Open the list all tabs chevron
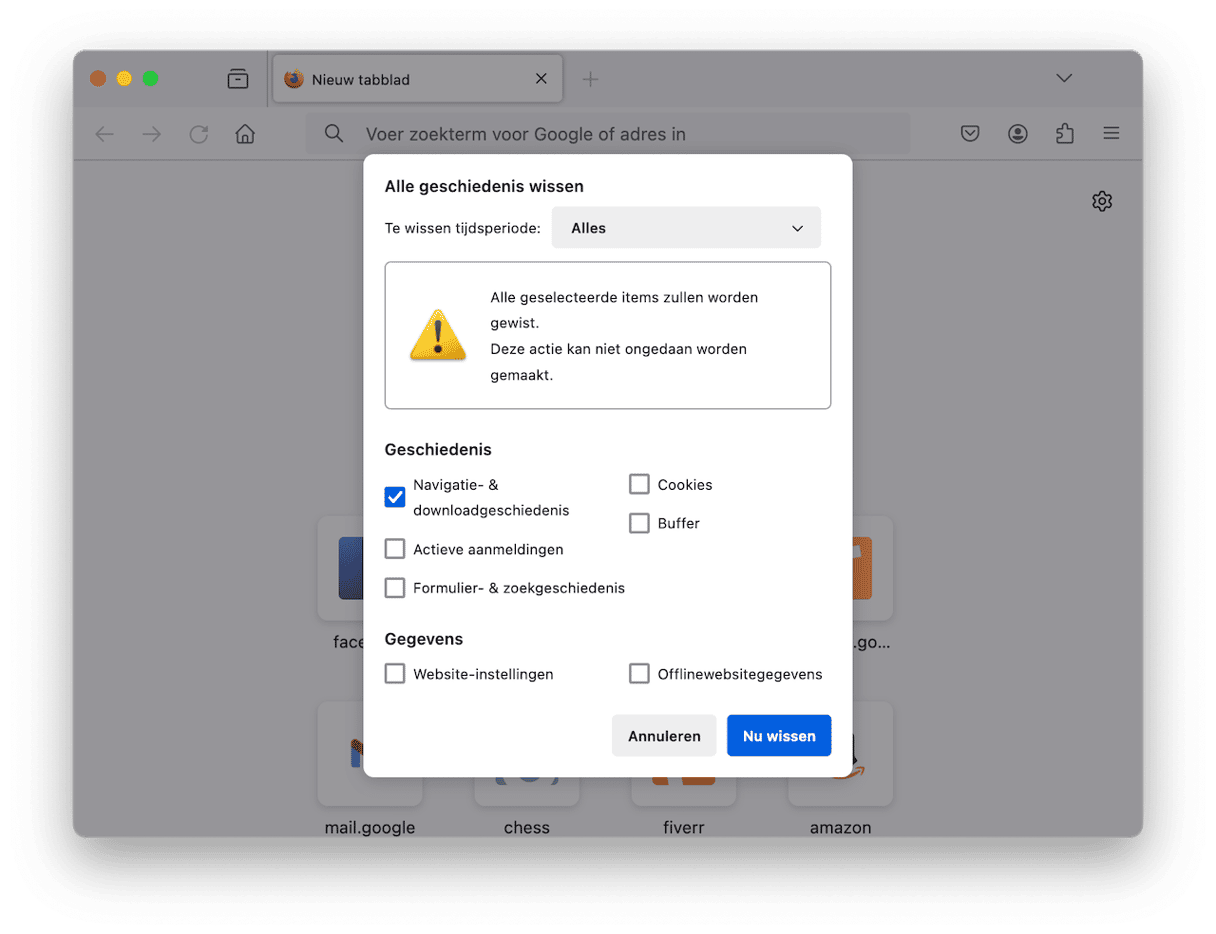 (x=1064, y=79)
